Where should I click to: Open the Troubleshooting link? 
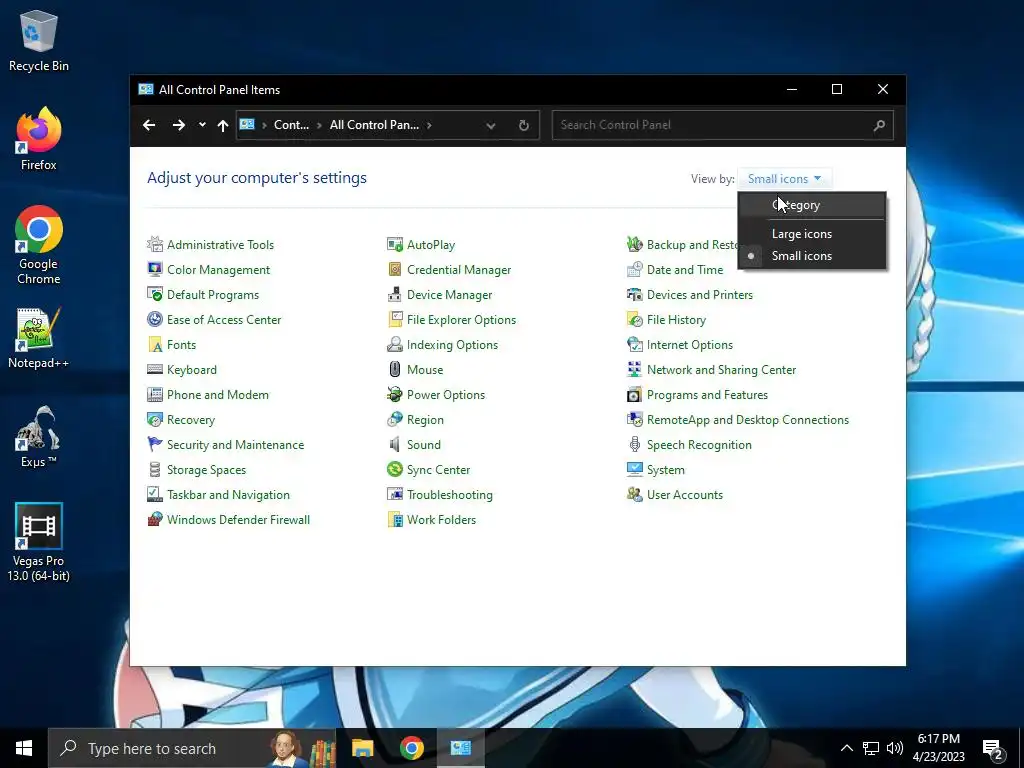[x=449, y=495]
